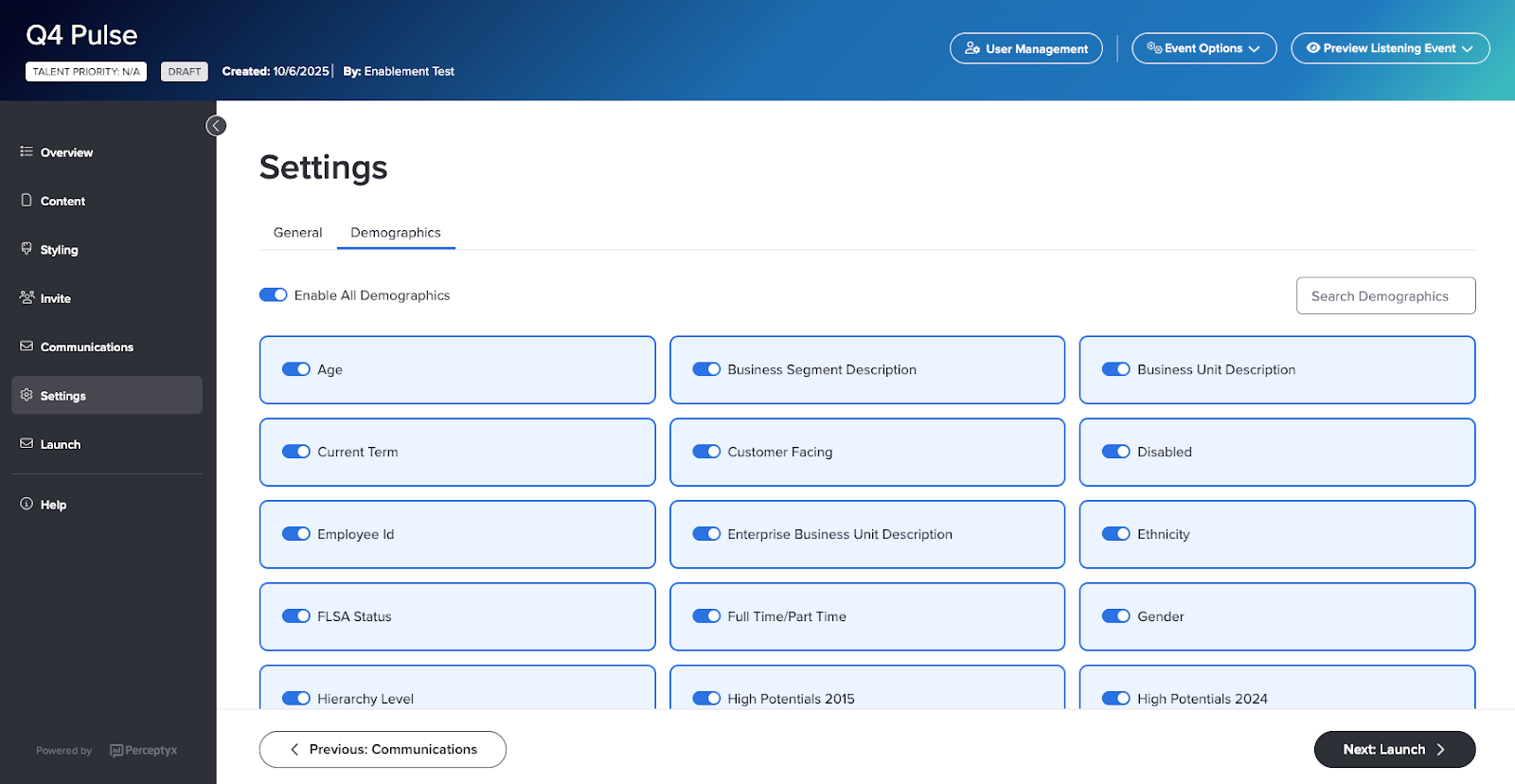Disable Full Time/Part Time demographic
Viewport: 1515px width, 784px height.
tap(706, 616)
